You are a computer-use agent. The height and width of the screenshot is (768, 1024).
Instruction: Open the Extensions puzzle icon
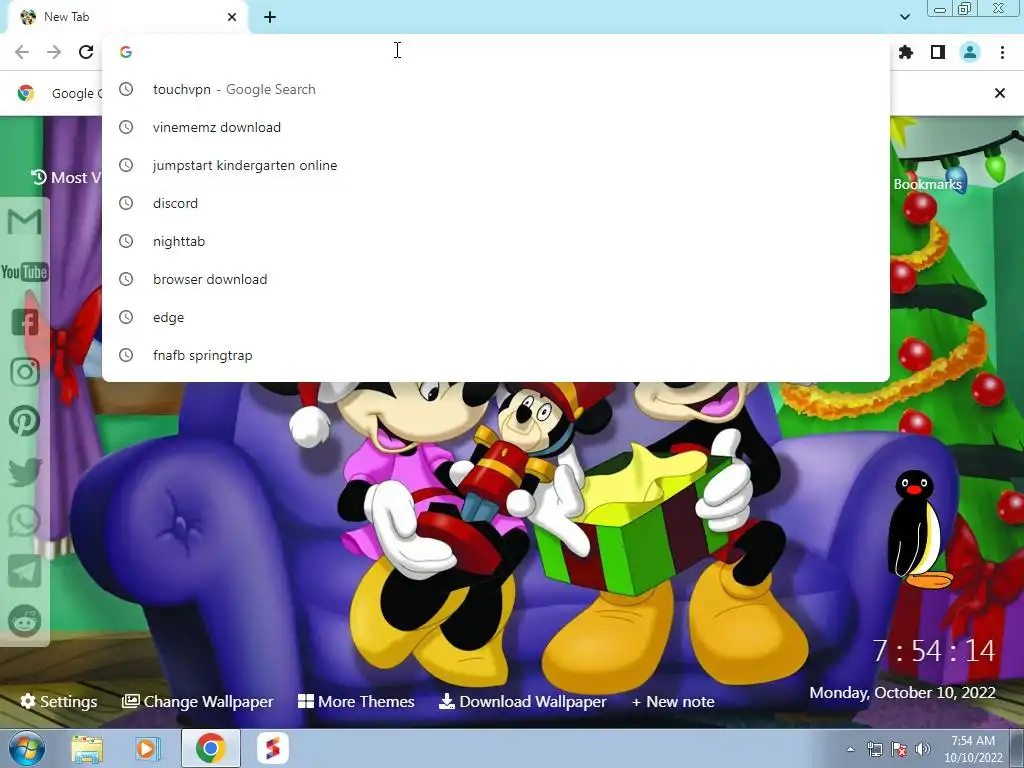(906, 52)
